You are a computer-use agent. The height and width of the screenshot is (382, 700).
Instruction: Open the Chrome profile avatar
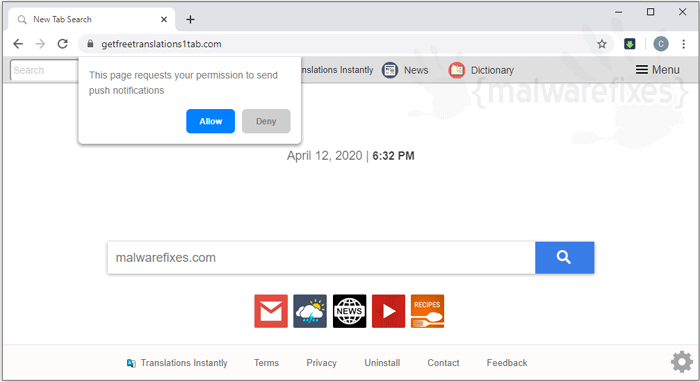point(661,44)
